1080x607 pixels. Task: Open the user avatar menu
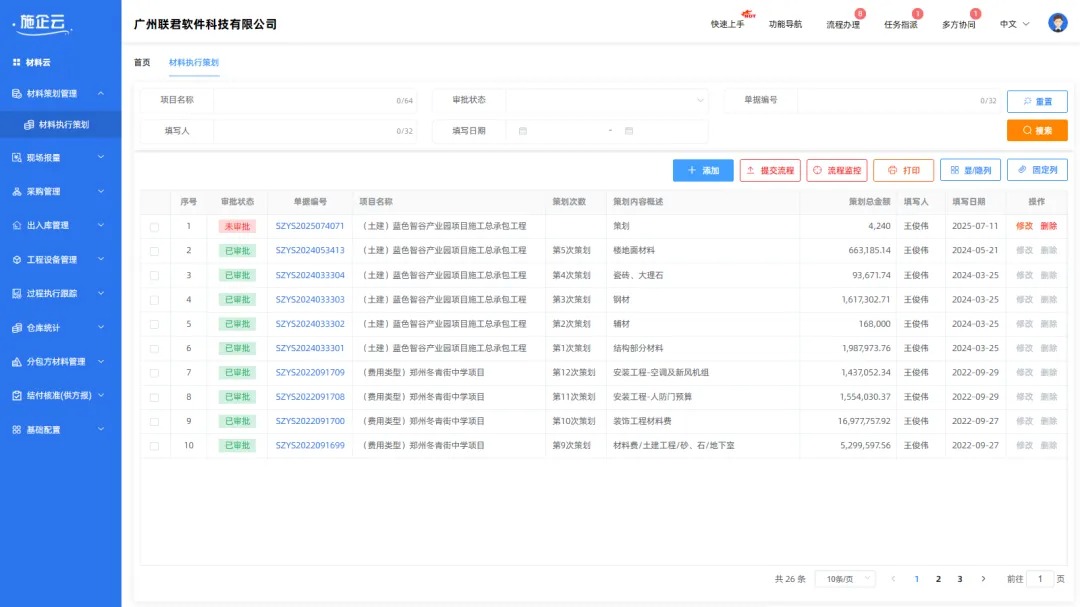click(1057, 23)
